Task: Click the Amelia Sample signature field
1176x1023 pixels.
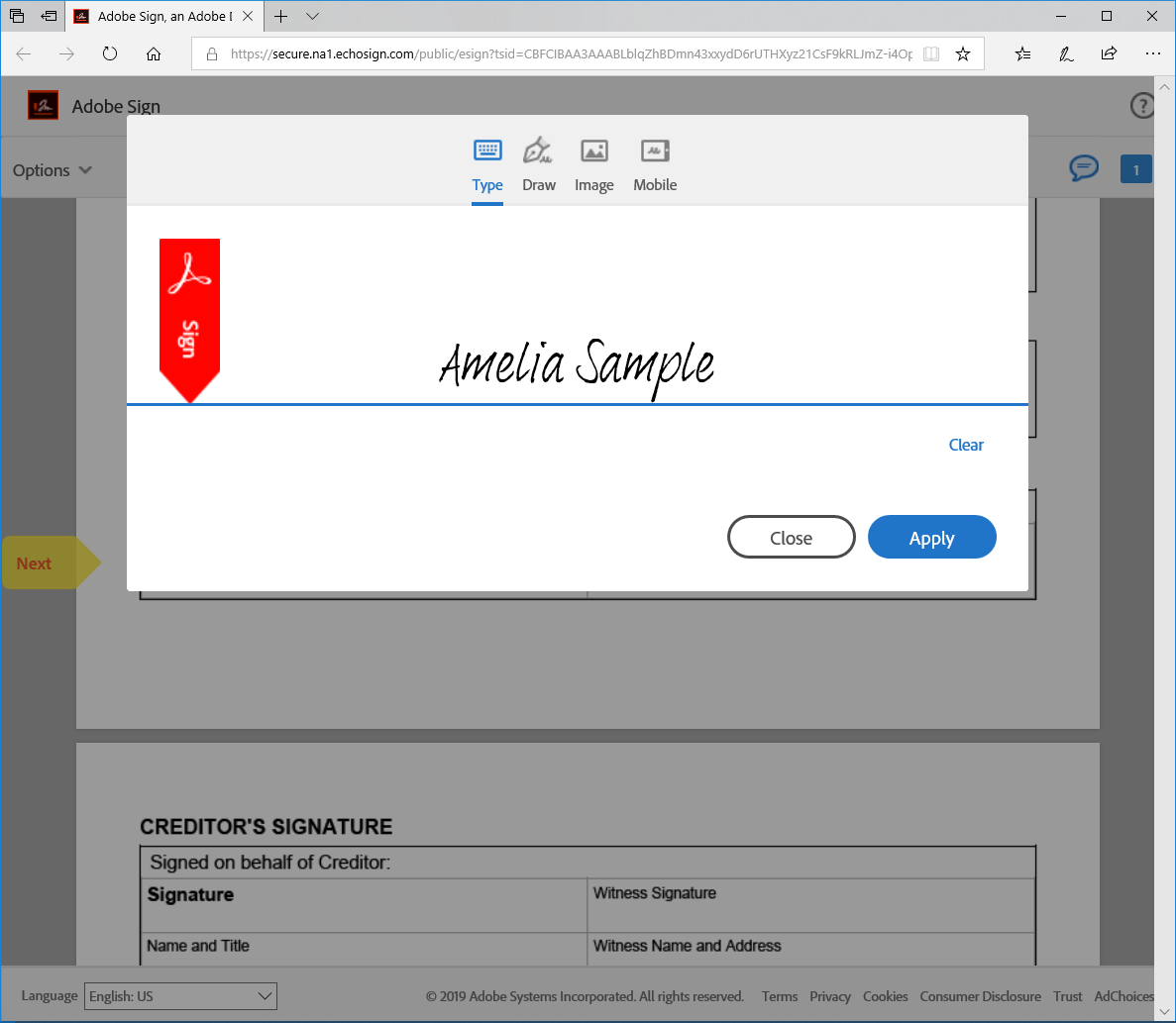Action: [577, 366]
